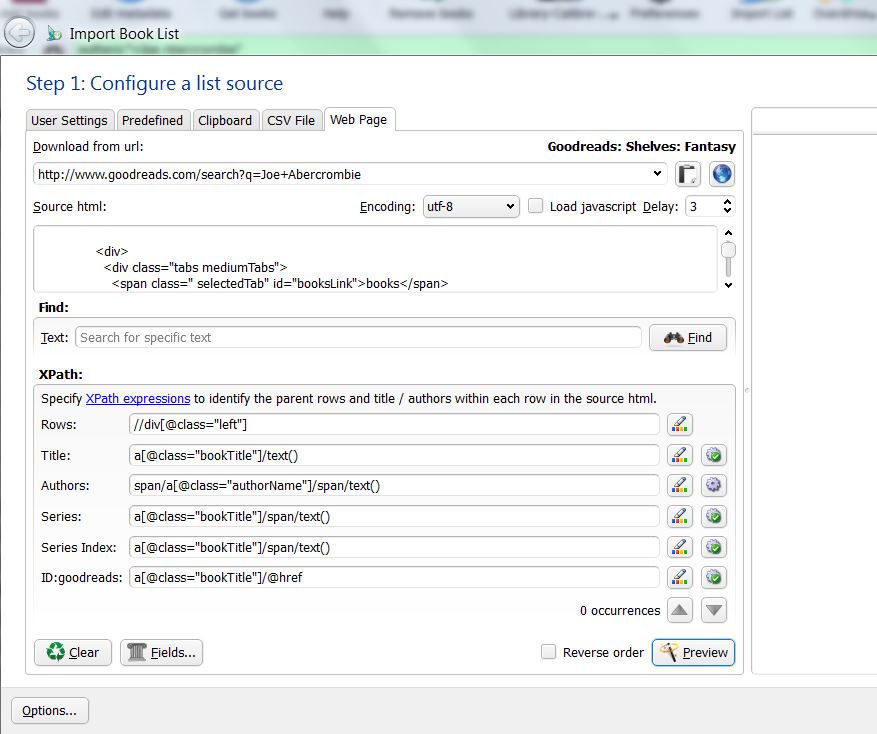Click the gear icon on the Authors row
The width and height of the screenshot is (877, 734).
click(713, 486)
